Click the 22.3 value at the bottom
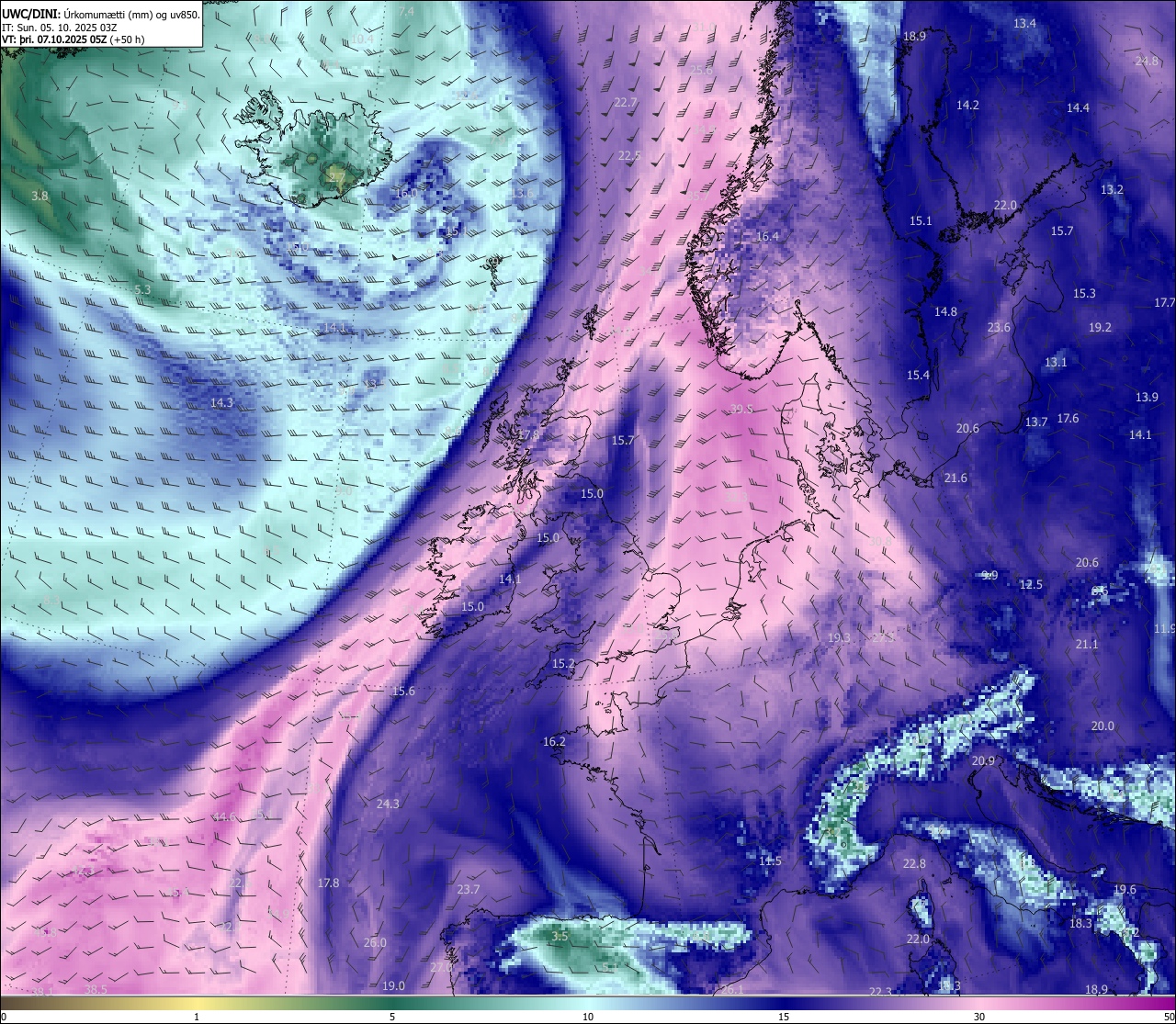The image size is (1176, 1024). pyautogui.click(x=880, y=991)
